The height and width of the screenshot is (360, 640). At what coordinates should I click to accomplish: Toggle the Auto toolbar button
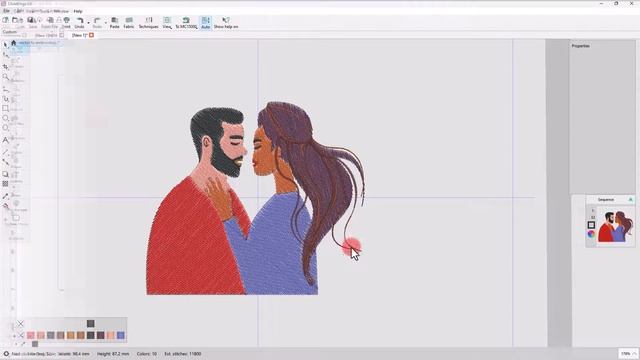click(206, 22)
